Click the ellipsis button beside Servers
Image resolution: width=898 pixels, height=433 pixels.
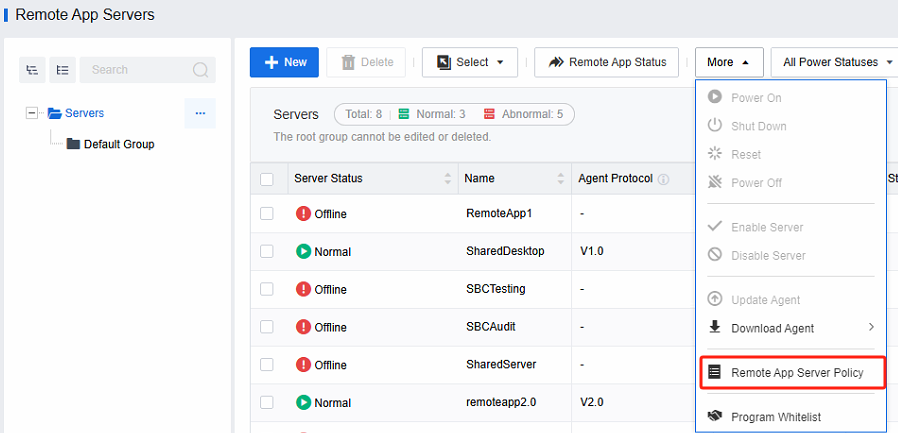(x=200, y=113)
